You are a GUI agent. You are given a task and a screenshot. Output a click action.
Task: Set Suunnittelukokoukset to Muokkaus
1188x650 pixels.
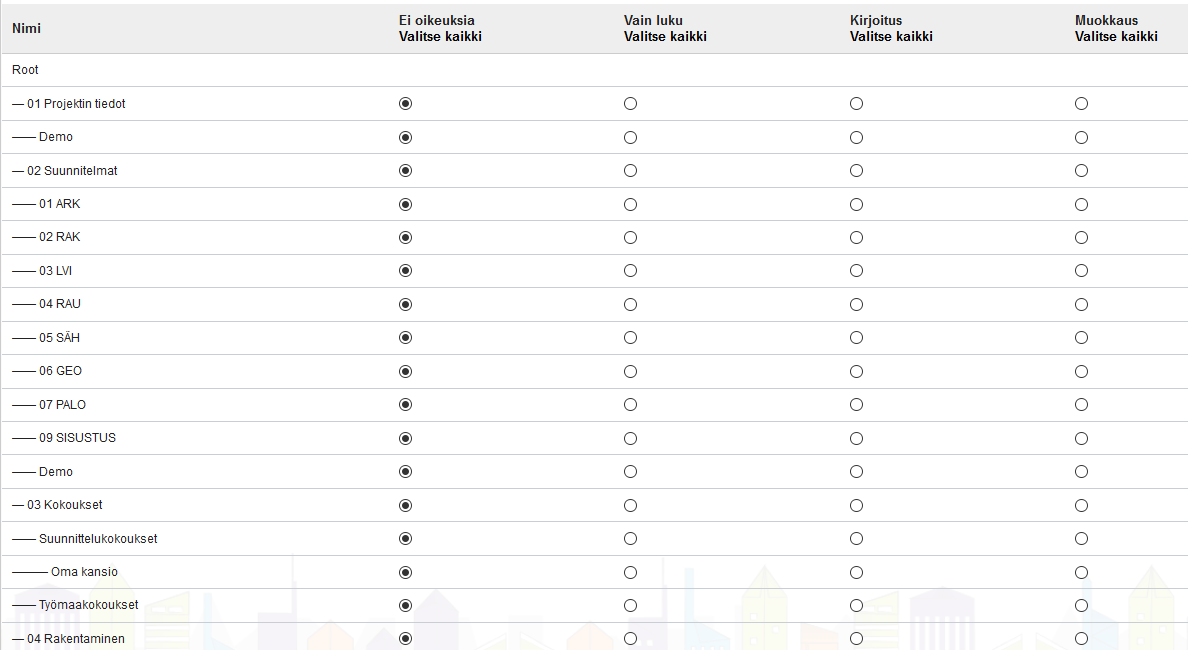tap(1081, 539)
